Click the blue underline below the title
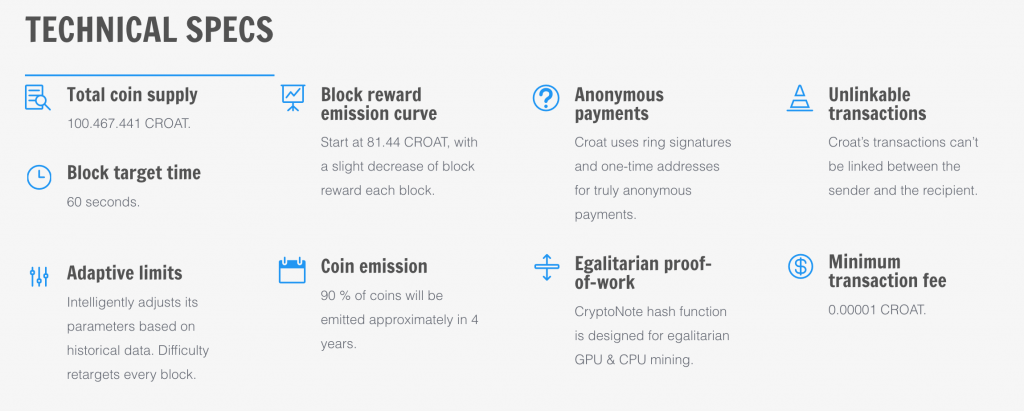 (150, 75)
